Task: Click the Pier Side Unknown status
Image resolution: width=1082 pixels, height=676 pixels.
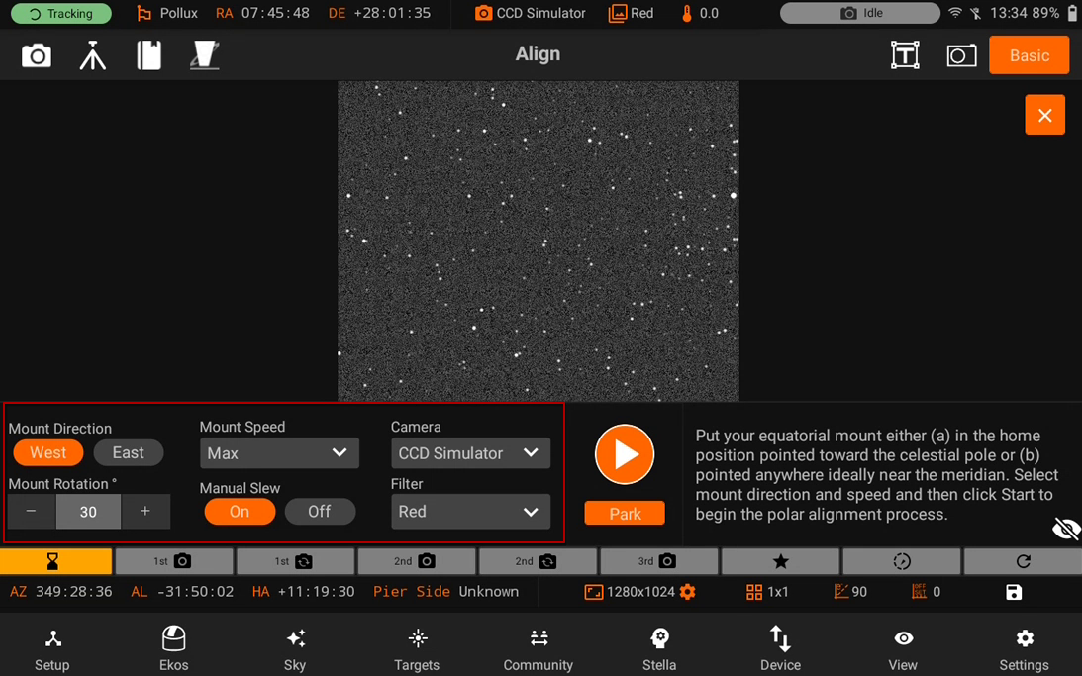Action: click(x=446, y=592)
